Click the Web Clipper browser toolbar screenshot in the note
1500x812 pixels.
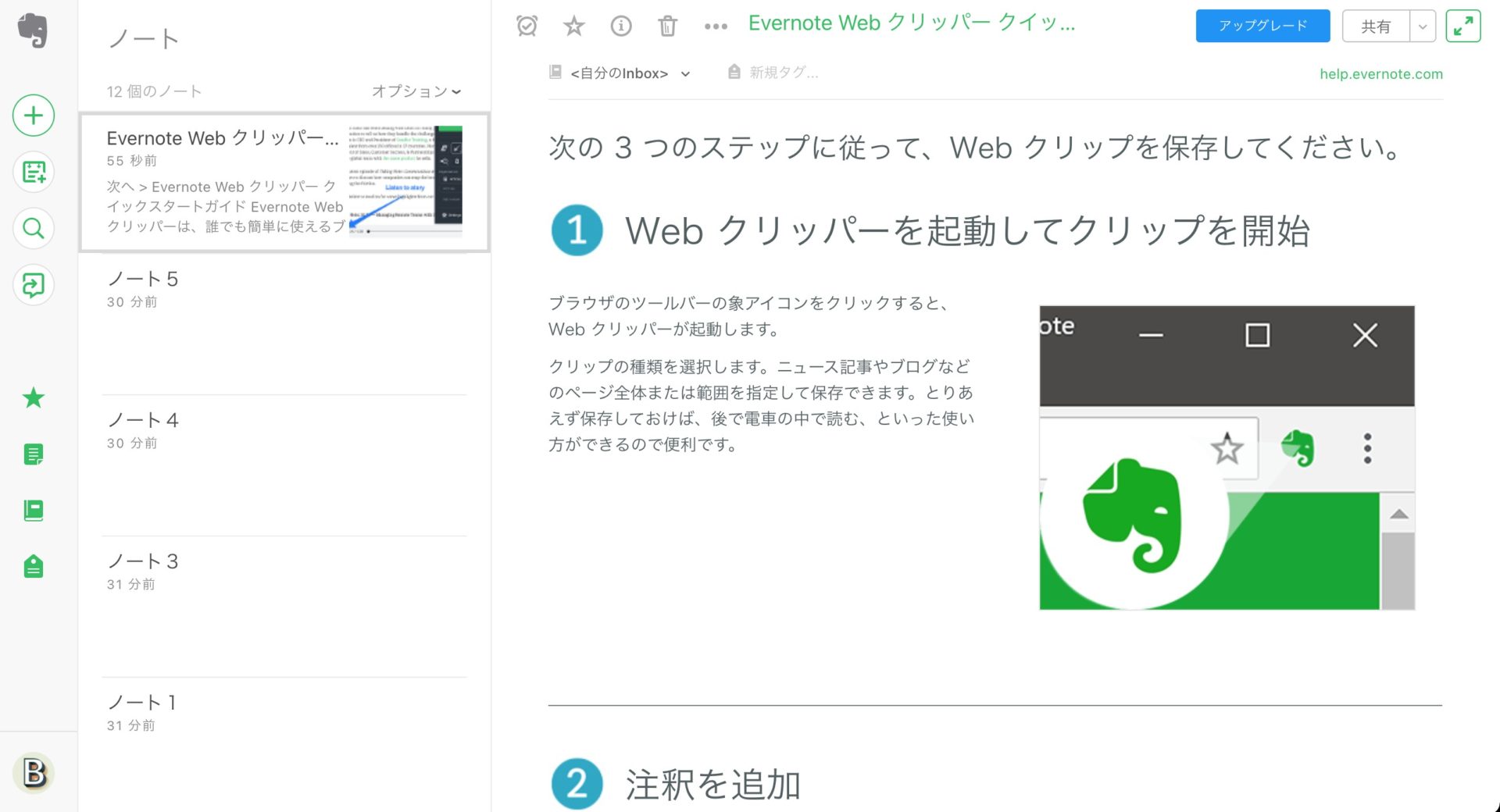pyautogui.click(x=1227, y=458)
